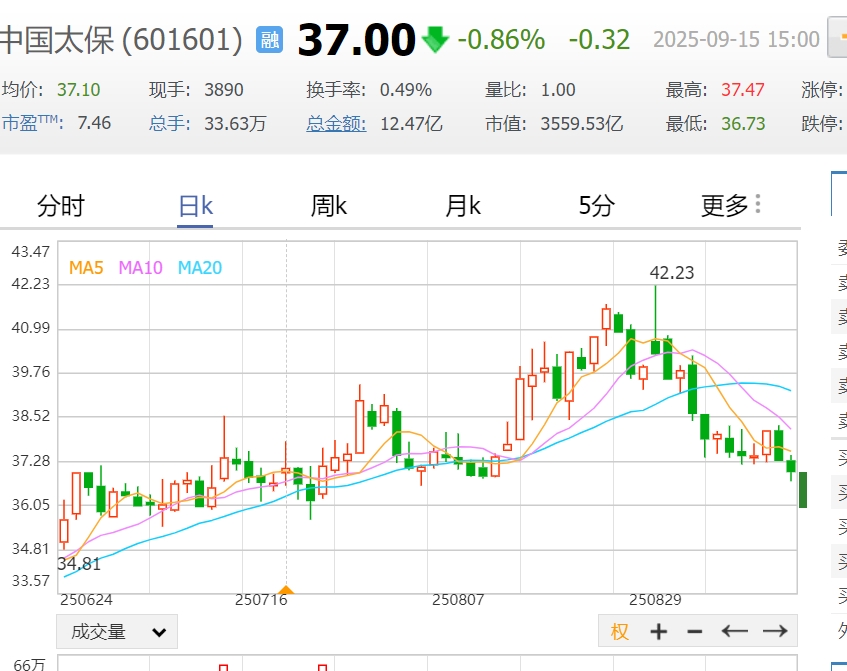Screen dimensions: 847x671
Task: Open the 成交量 indicator dropdown
Action: [117, 631]
